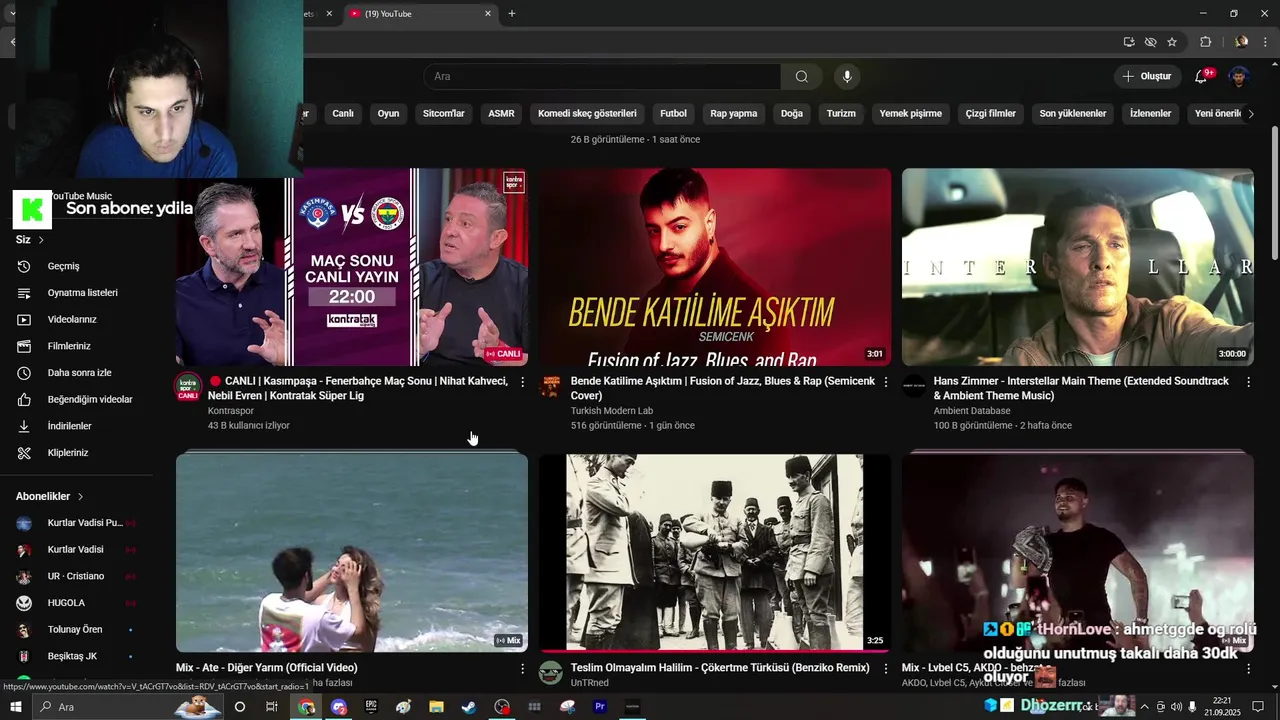The width and height of the screenshot is (1280, 720).
Task: Open File Explorer from taskbar
Action: (x=436, y=707)
